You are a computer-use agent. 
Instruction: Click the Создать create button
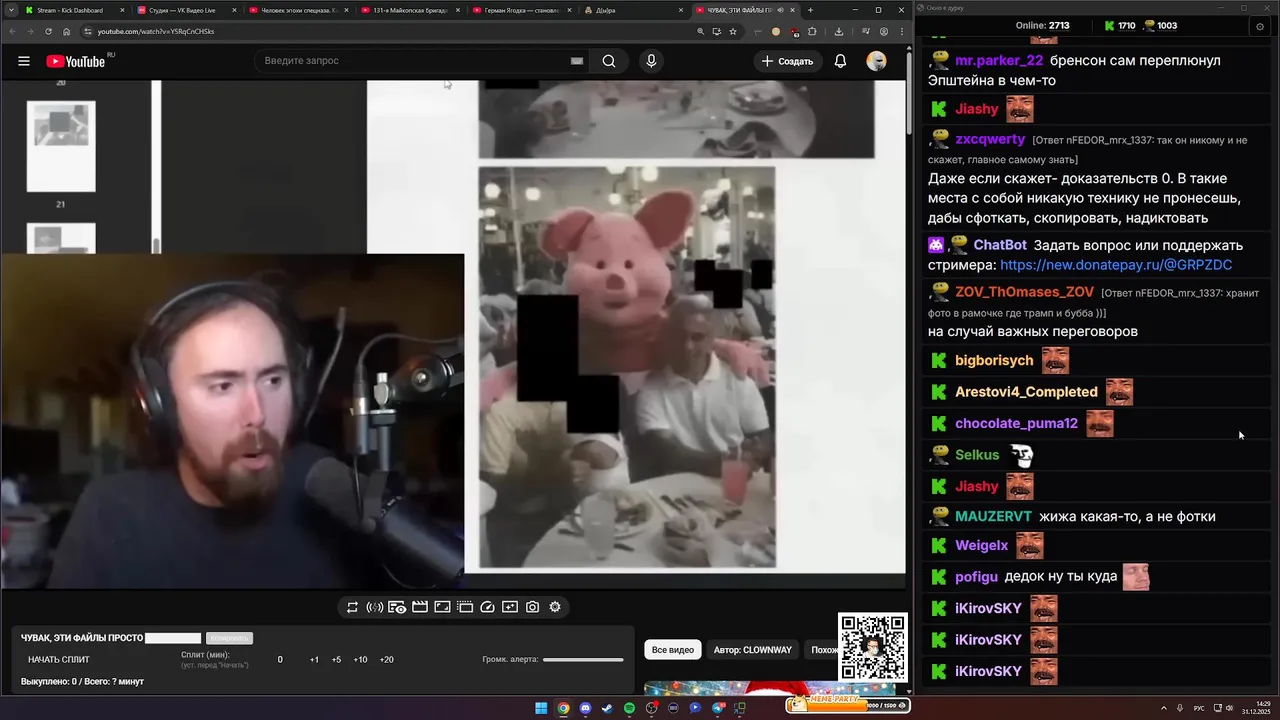coord(787,61)
